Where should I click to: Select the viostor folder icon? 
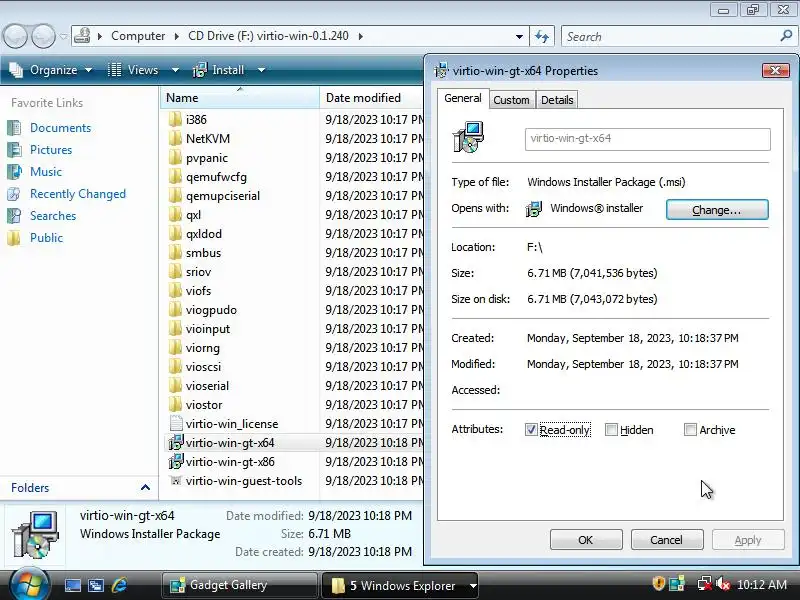coord(175,405)
